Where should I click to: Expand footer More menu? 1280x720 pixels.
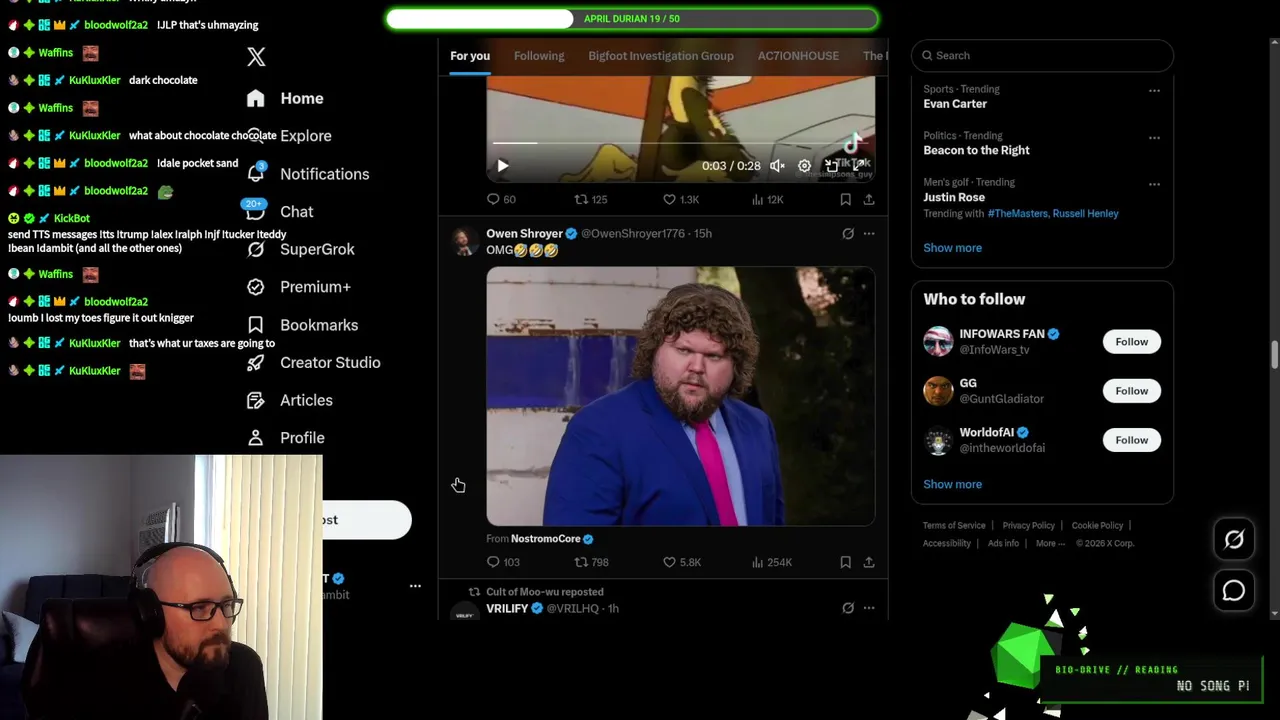tap(1050, 544)
